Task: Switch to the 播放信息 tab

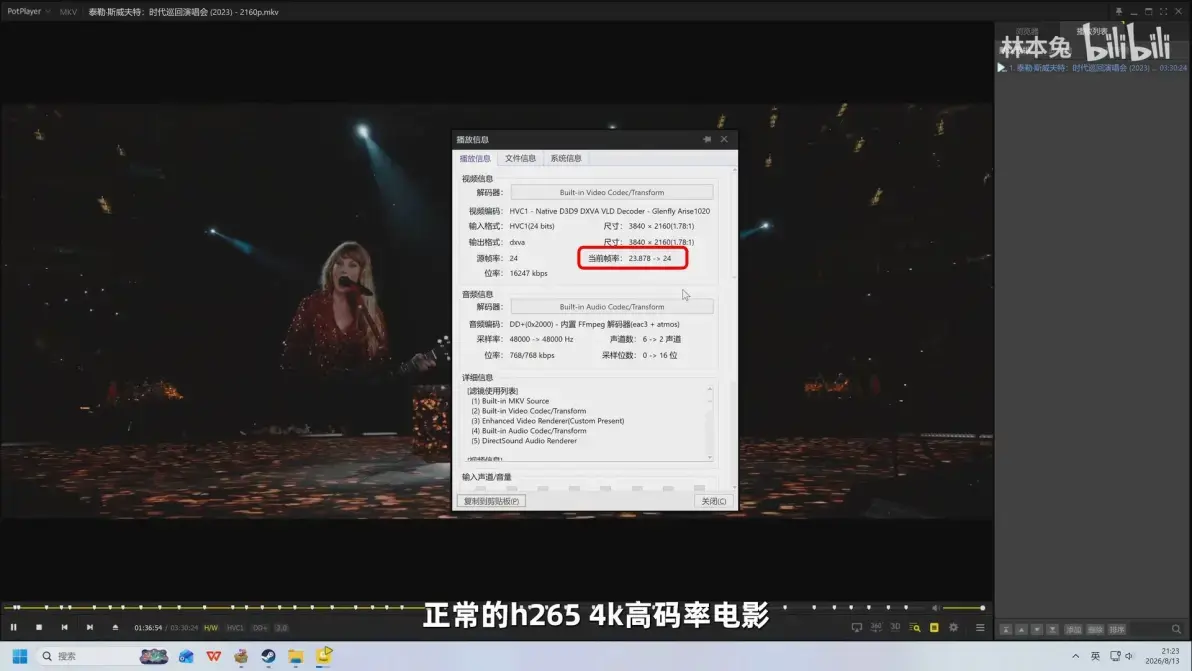Action: [475, 158]
